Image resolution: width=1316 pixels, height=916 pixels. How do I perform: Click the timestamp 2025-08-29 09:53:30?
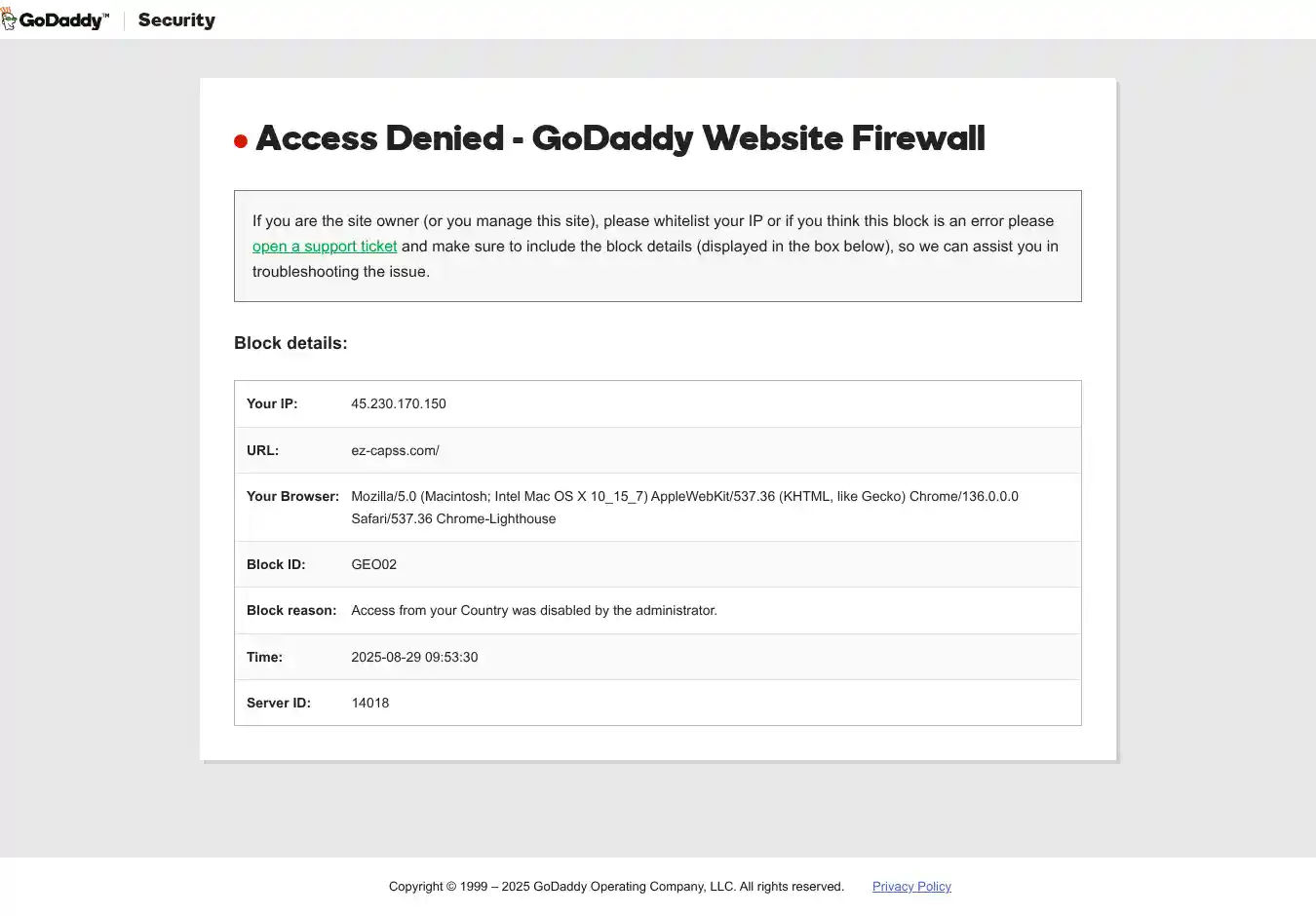[414, 657]
